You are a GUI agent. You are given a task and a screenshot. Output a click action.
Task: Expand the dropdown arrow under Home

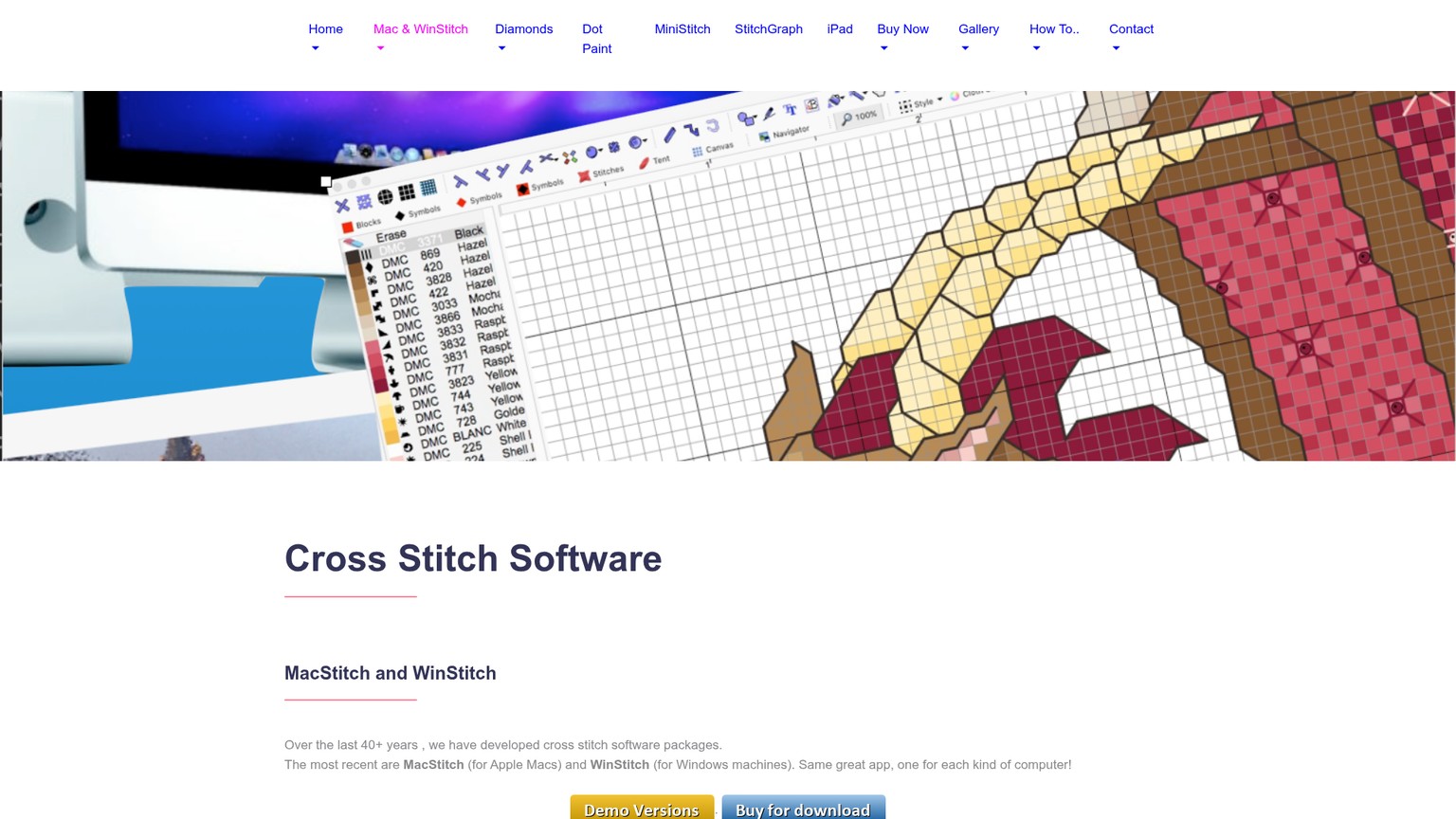[316, 48]
